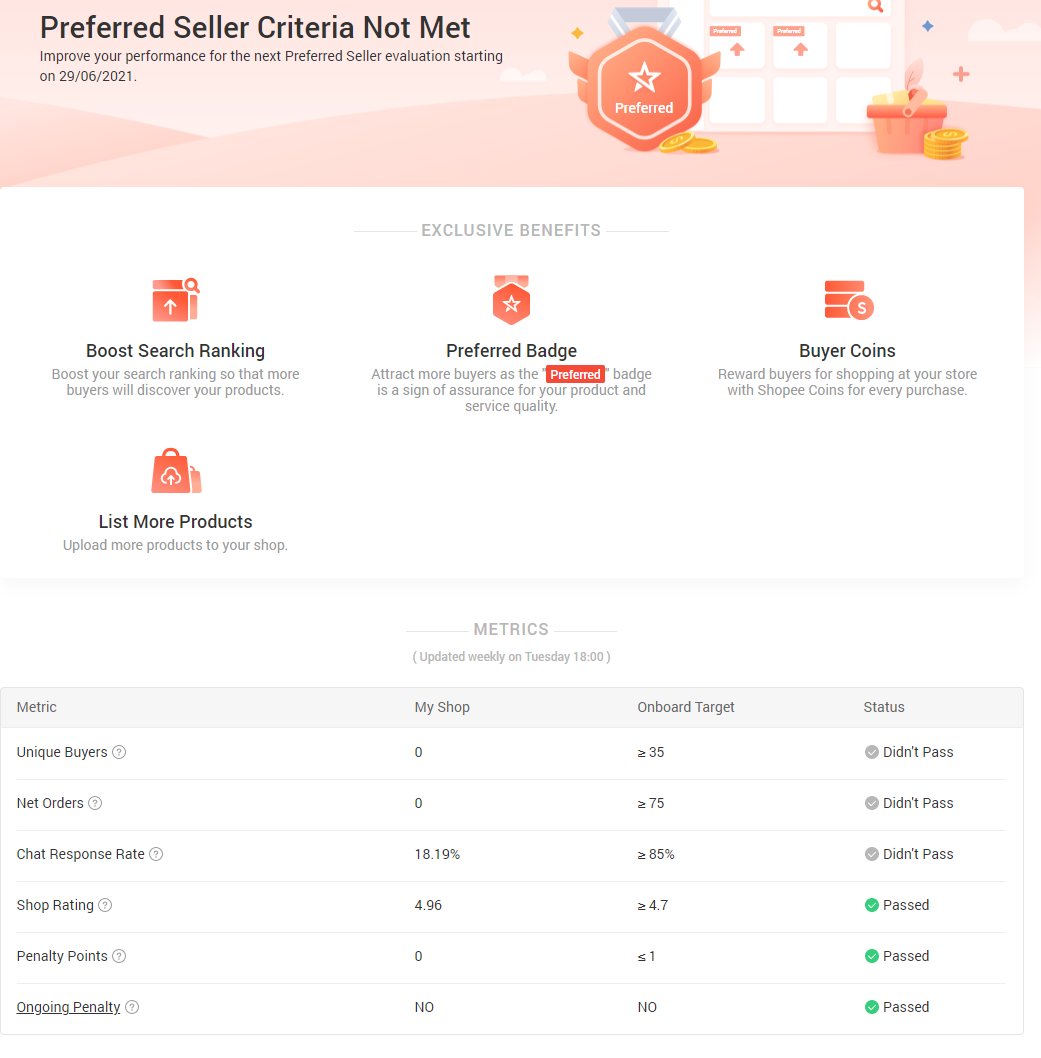Click the List More Products bag icon

coord(176,471)
